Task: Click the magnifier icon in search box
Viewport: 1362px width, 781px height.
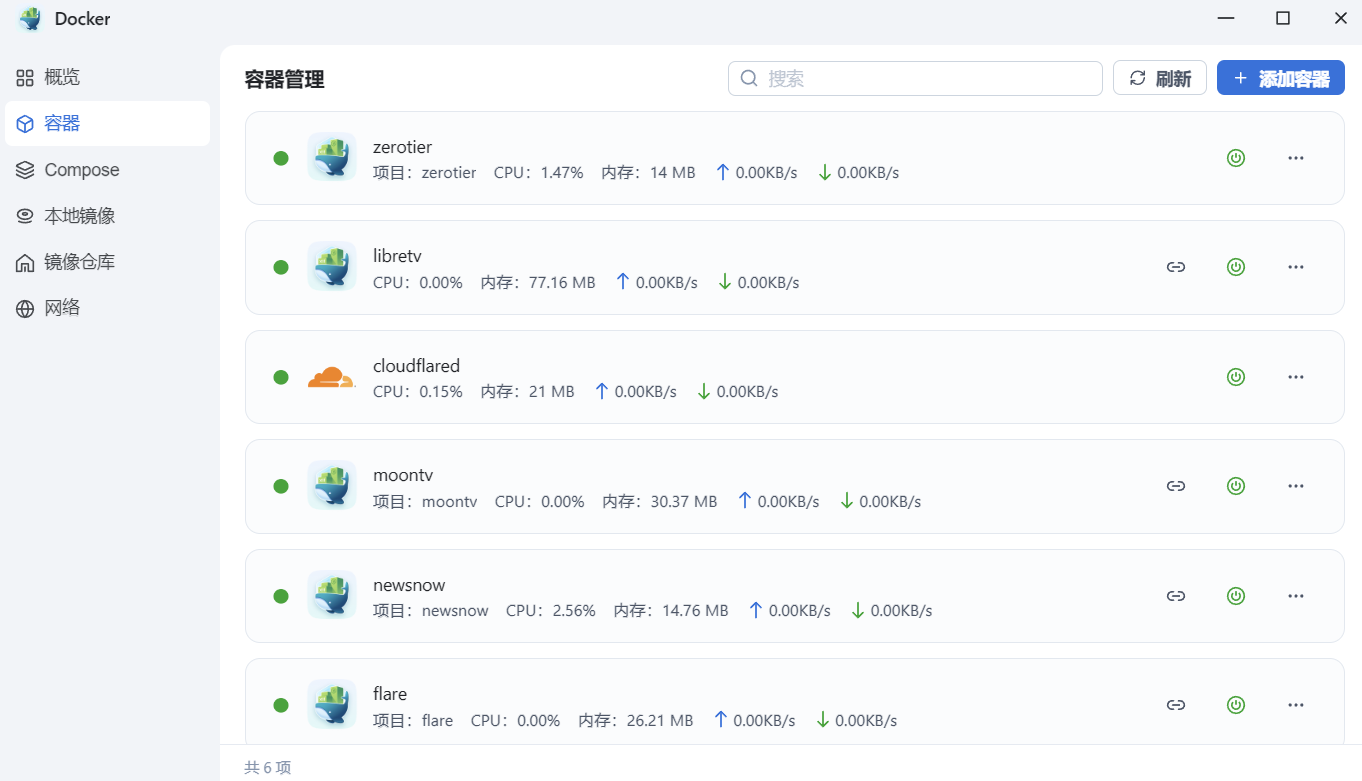Action: pyautogui.click(x=749, y=78)
